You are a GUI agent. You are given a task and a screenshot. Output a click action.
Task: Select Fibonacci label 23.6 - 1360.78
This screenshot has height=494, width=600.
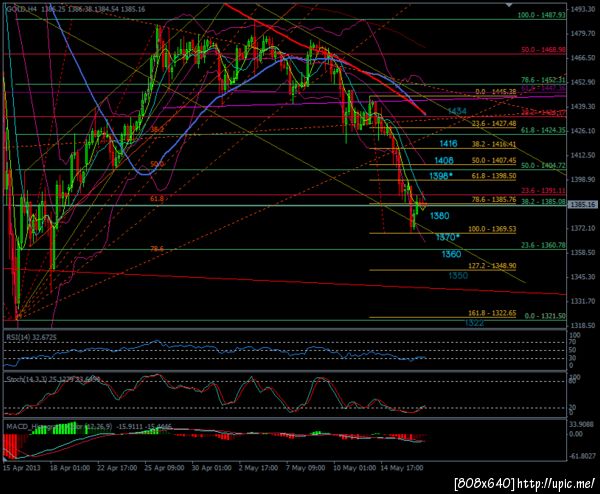point(543,245)
